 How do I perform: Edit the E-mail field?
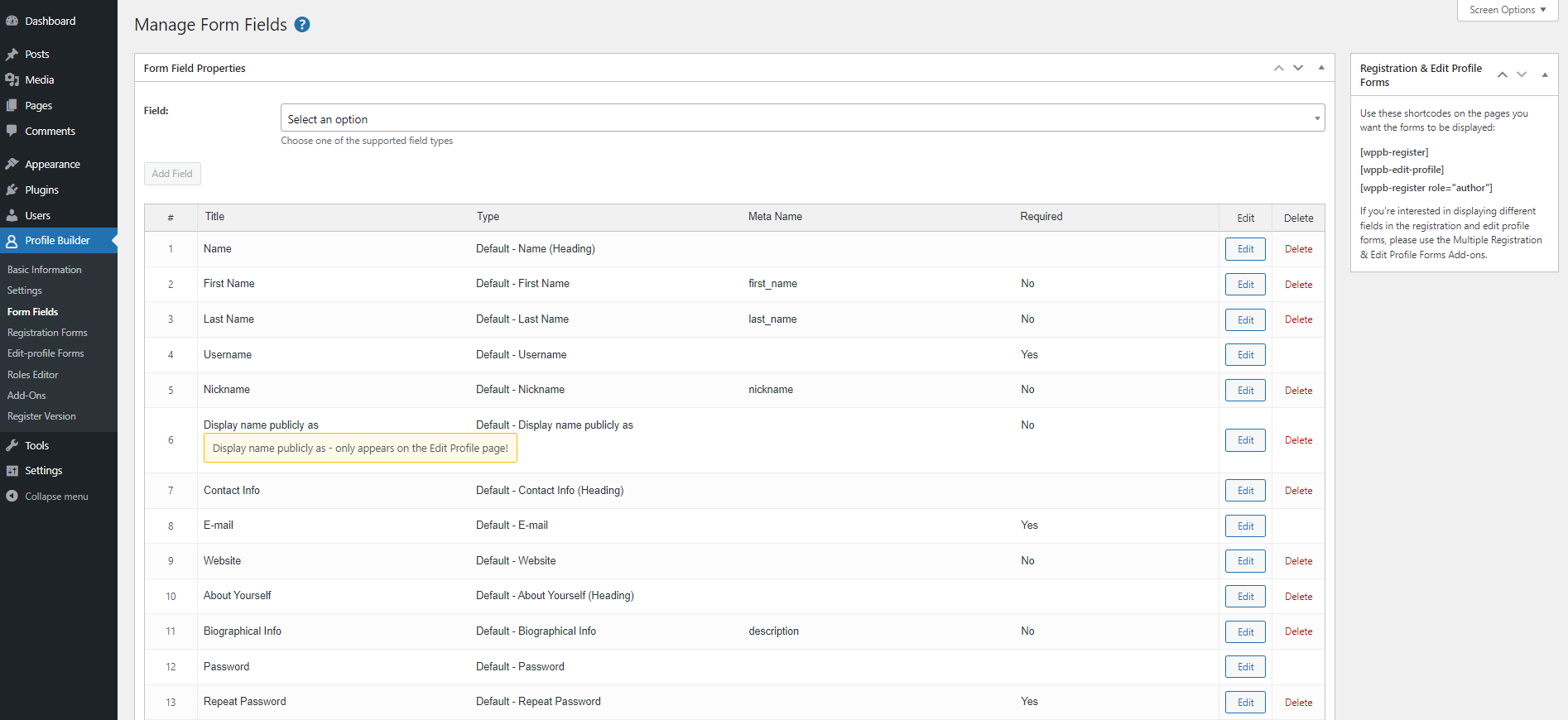pyautogui.click(x=1245, y=526)
